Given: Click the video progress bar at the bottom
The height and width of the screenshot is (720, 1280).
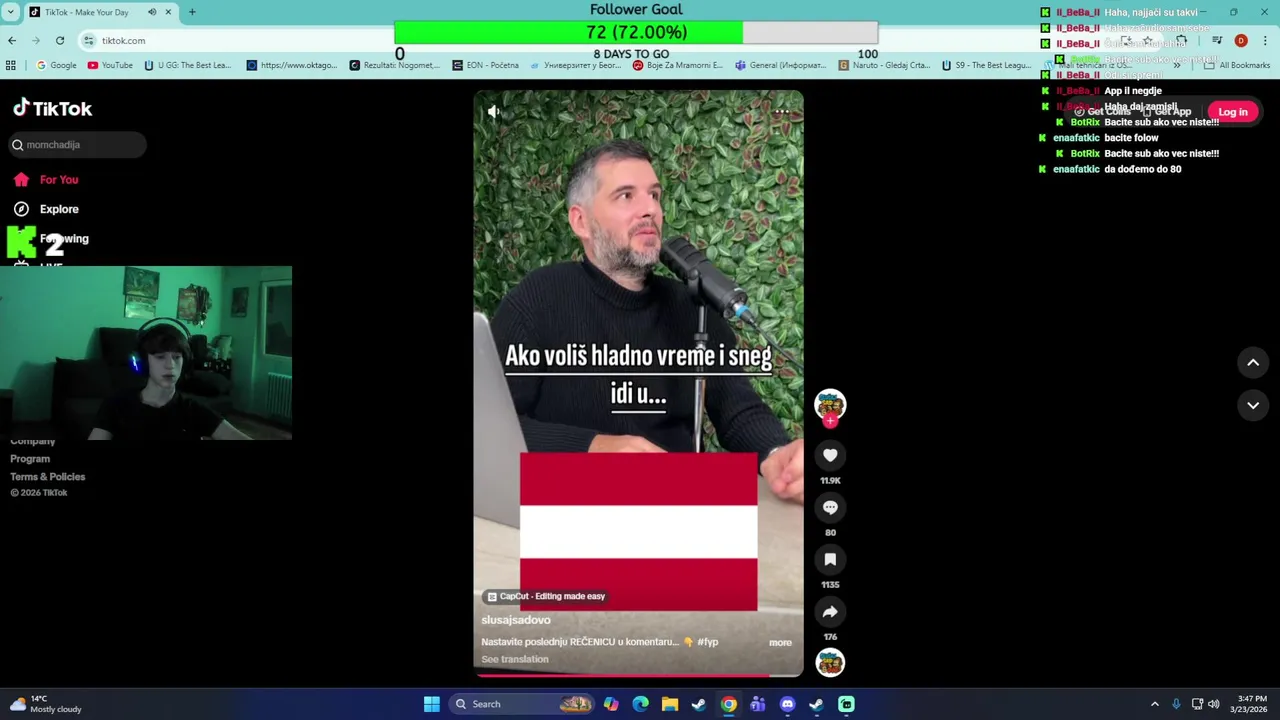Looking at the screenshot, I should [x=638, y=675].
